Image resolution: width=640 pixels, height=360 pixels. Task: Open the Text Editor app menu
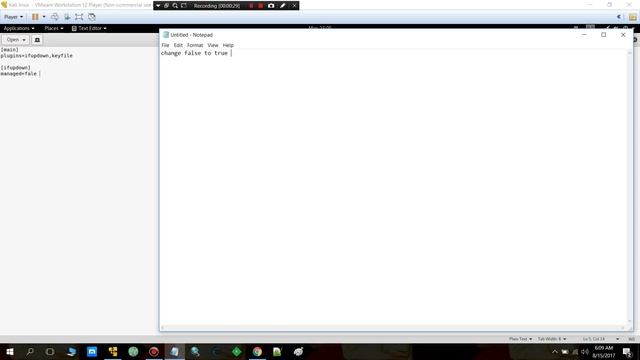pyautogui.click(x=89, y=28)
